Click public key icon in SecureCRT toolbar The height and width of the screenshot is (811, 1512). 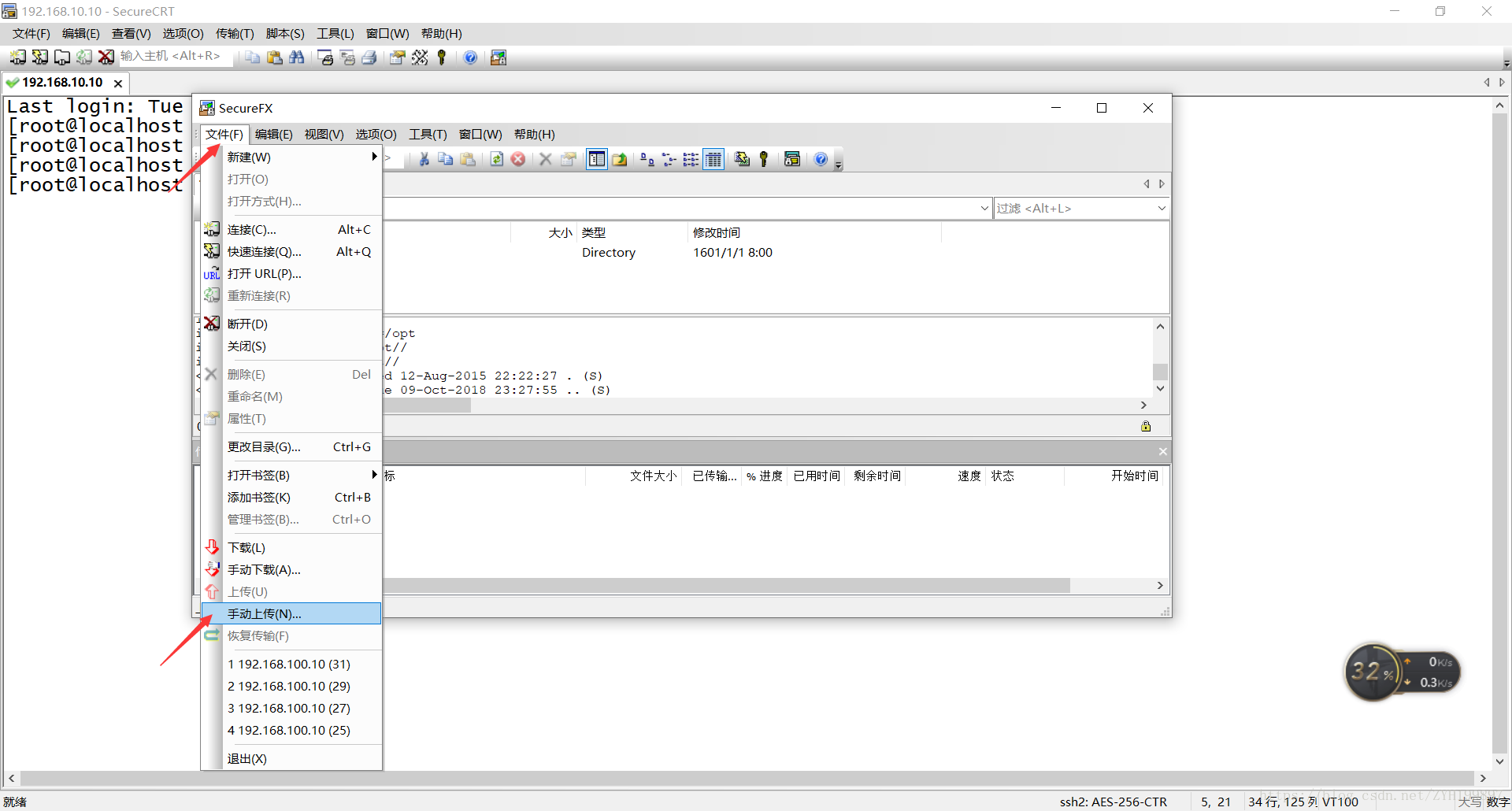point(442,57)
